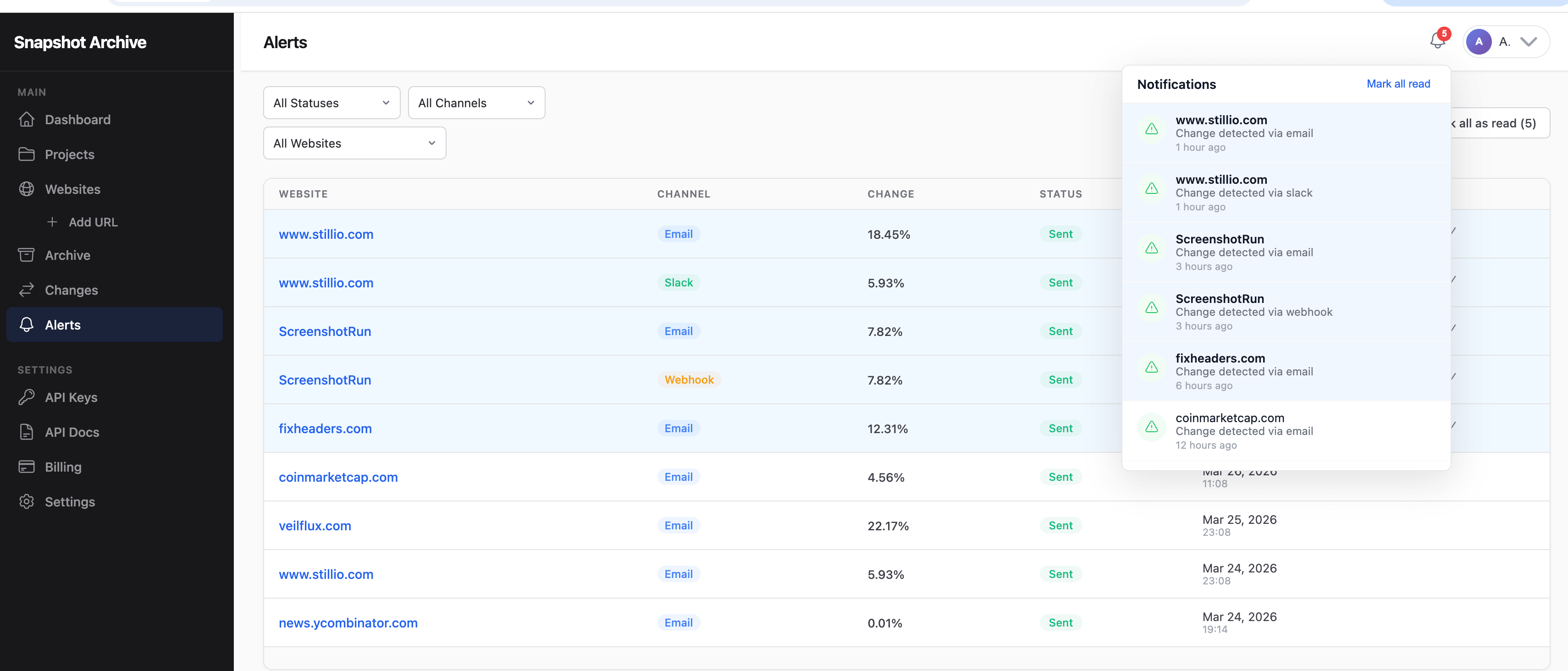
Task: Open Settings in the sidebar
Action: 115,501
